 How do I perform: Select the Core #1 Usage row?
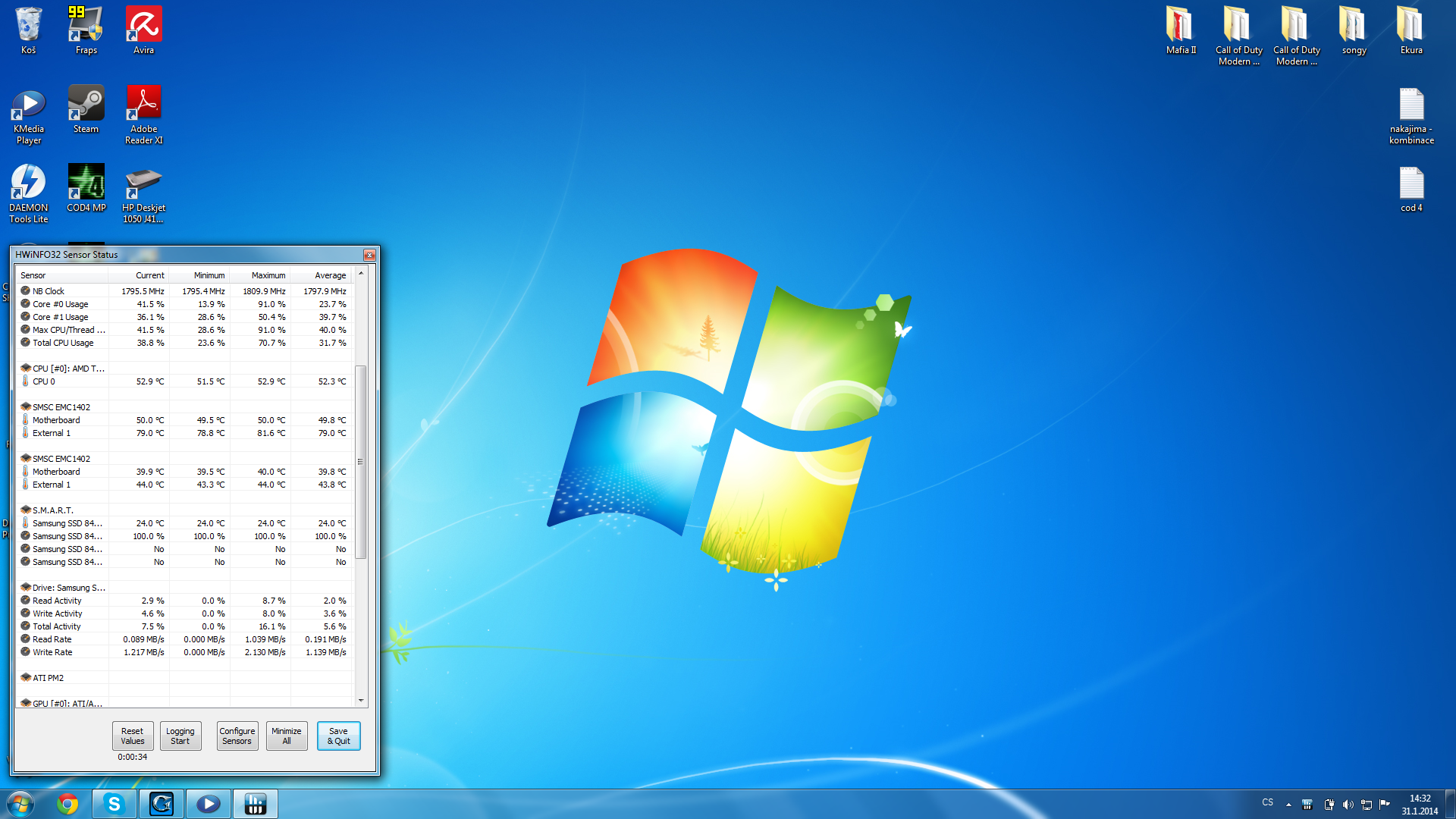pyautogui.click(x=184, y=317)
